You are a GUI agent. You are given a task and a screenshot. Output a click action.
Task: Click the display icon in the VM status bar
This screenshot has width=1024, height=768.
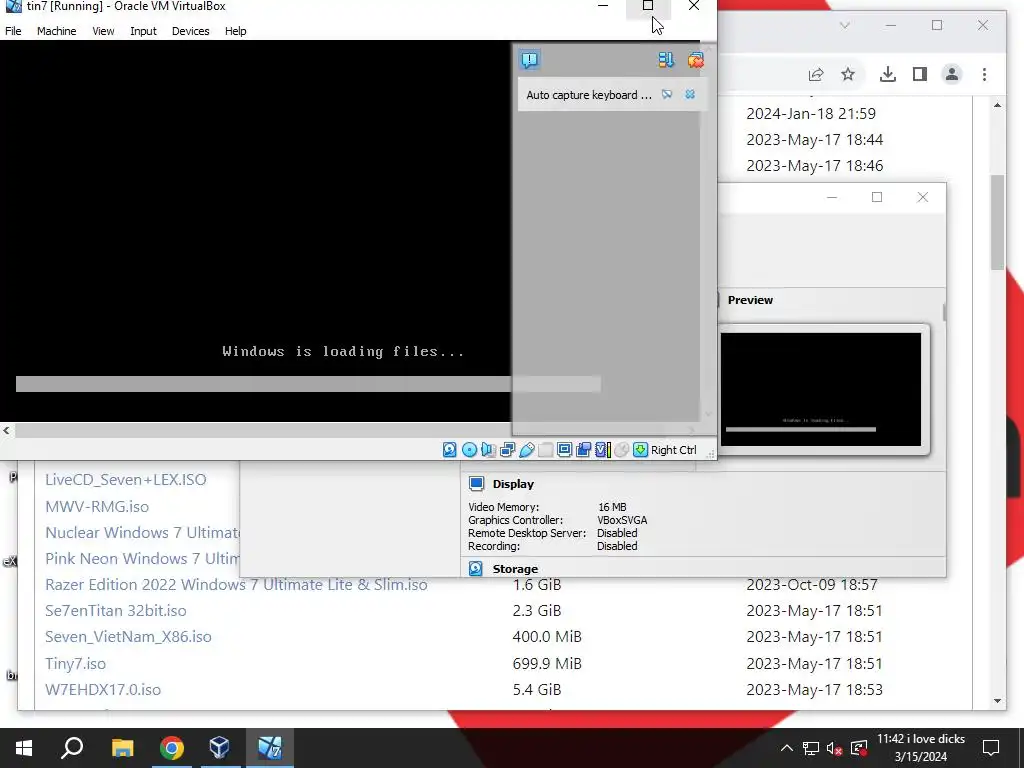(564, 449)
